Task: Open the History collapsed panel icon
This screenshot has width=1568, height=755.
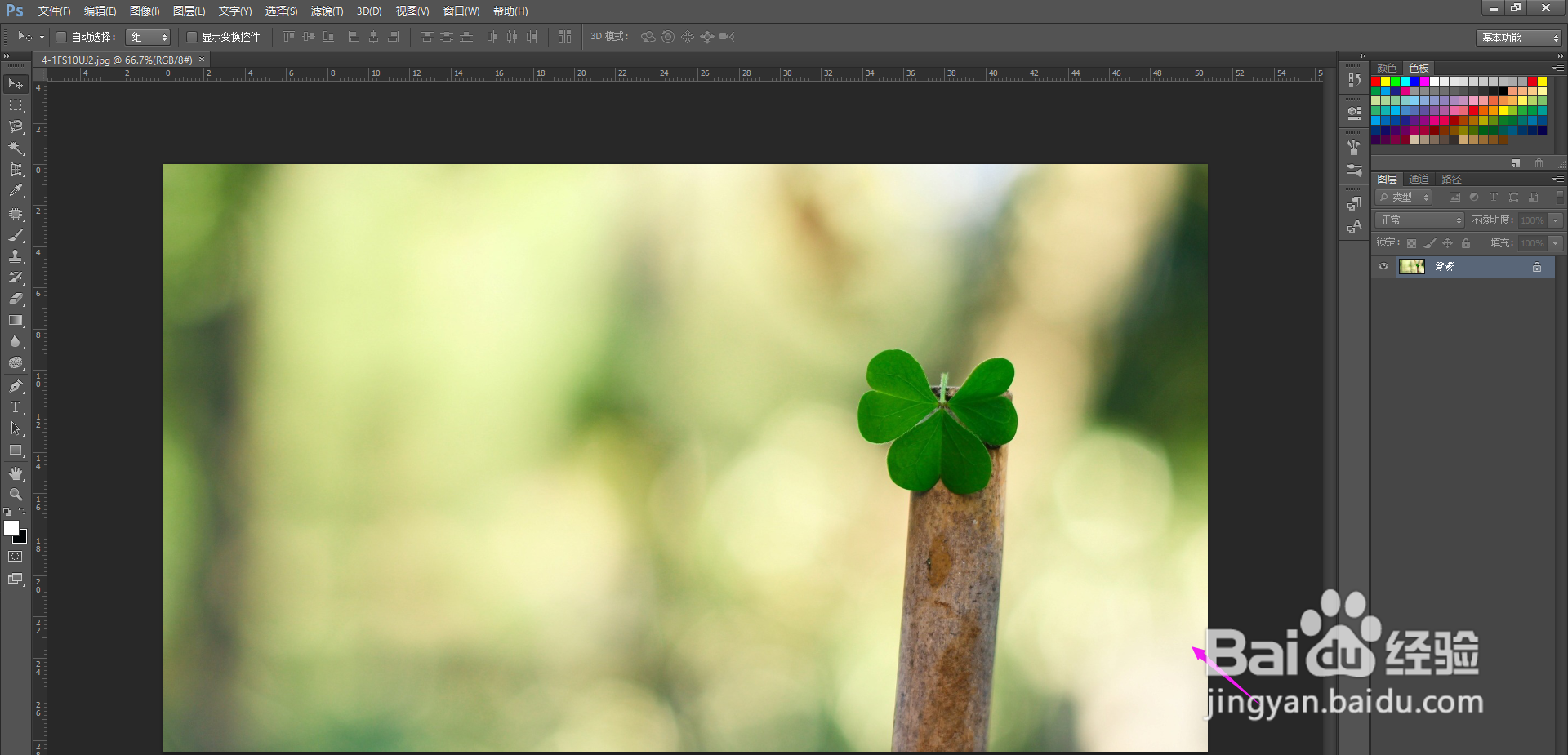Action: (1354, 80)
